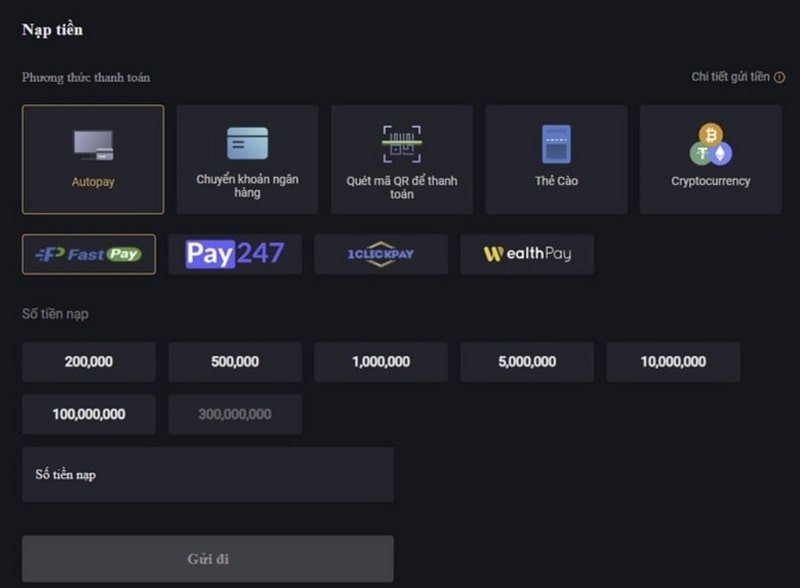
Task: Choose the Pay247 provider
Action: (235, 254)
